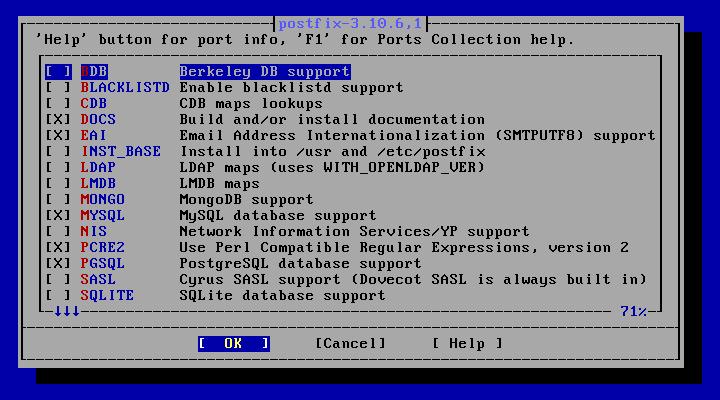Screen dimensions: 720x400
Task: Disable the PGSQL checkbox
Action: 58,264
